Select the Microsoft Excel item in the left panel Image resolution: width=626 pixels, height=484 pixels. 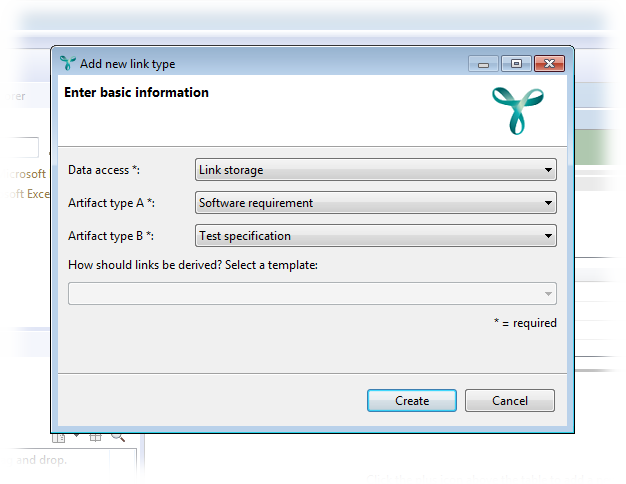pyautogui.click(x=24, y=194)
